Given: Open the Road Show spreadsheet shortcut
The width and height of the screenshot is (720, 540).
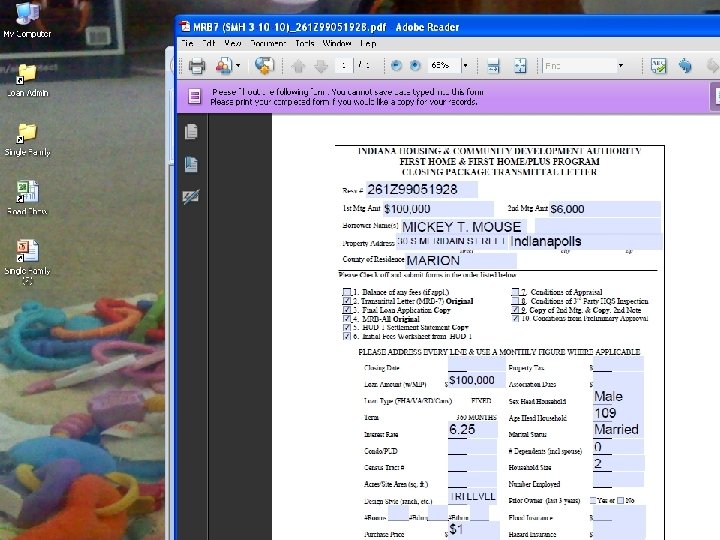Looking at the screenshot, I should point(27,198).
